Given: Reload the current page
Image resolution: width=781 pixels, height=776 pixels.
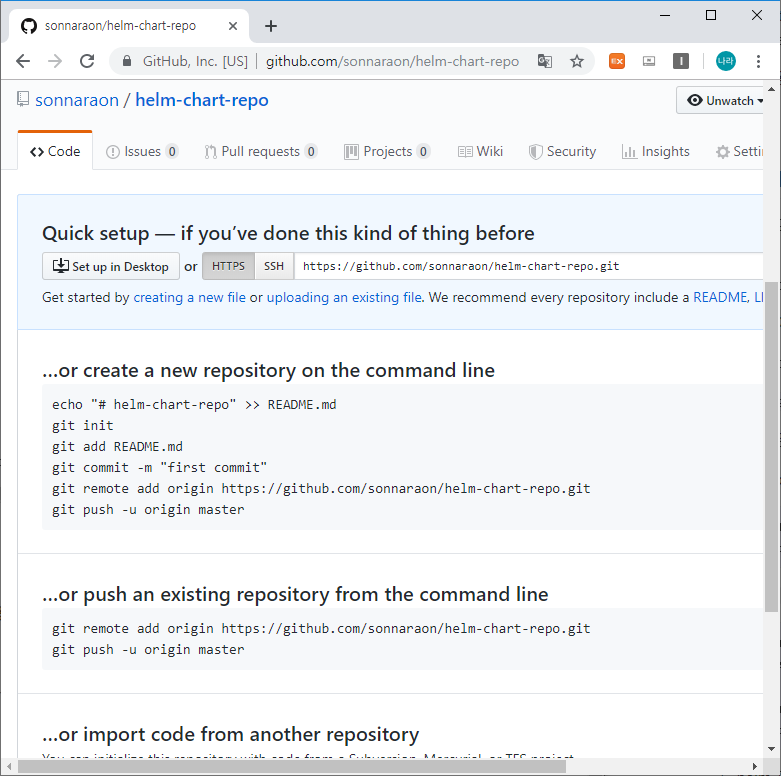Looking at the screenshot, I should point(87,61).
